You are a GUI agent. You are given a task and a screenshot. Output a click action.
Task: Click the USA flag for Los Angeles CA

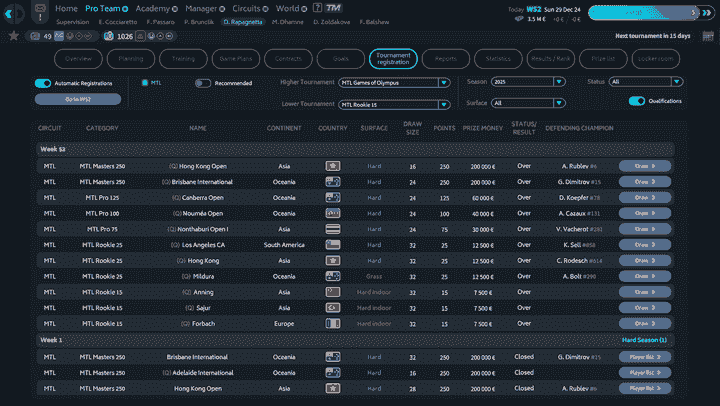click(x=333, y=245)
